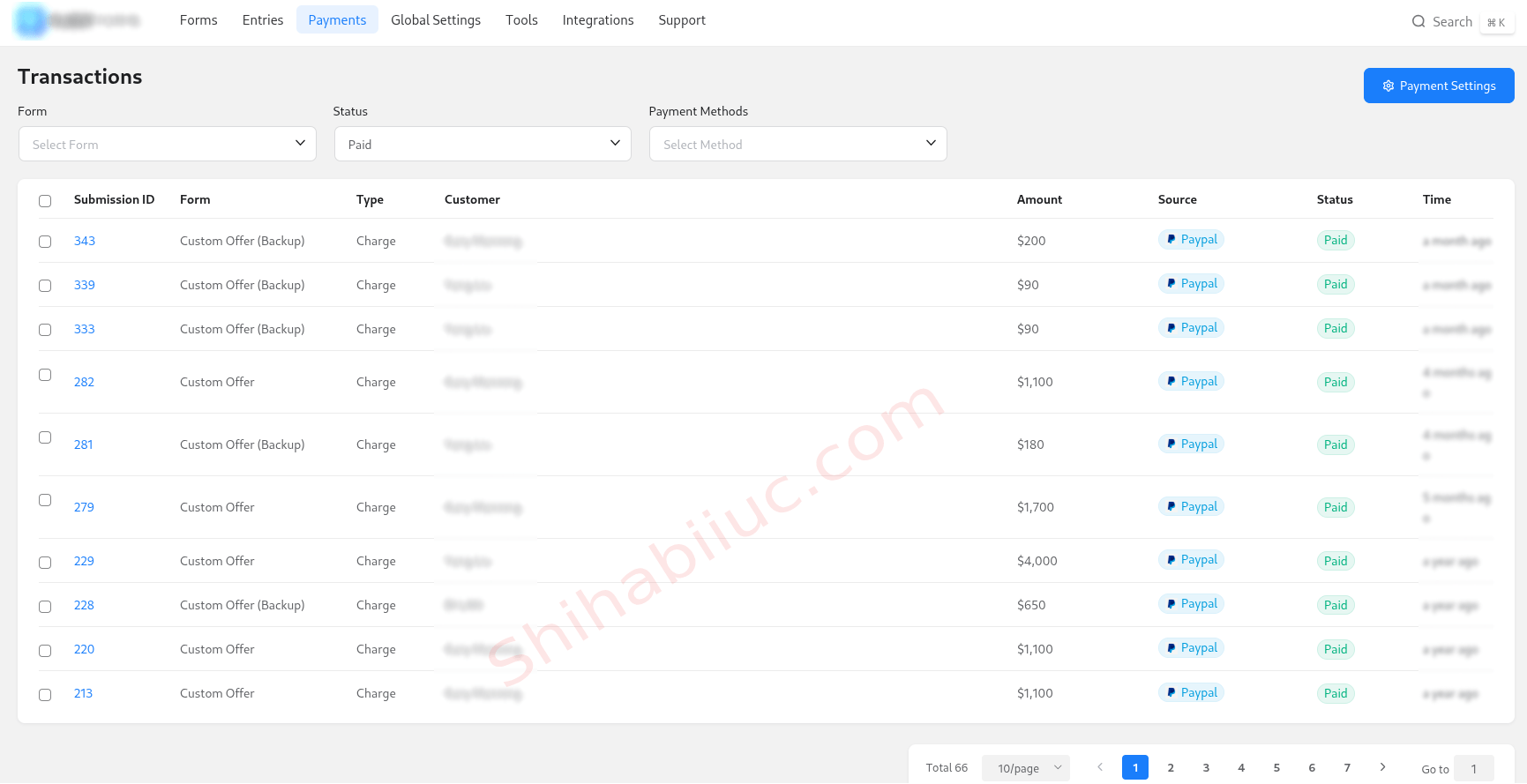This screenshot has width=1527, height=784.
Task: Click the Submission ID column header
Action: 114,199
